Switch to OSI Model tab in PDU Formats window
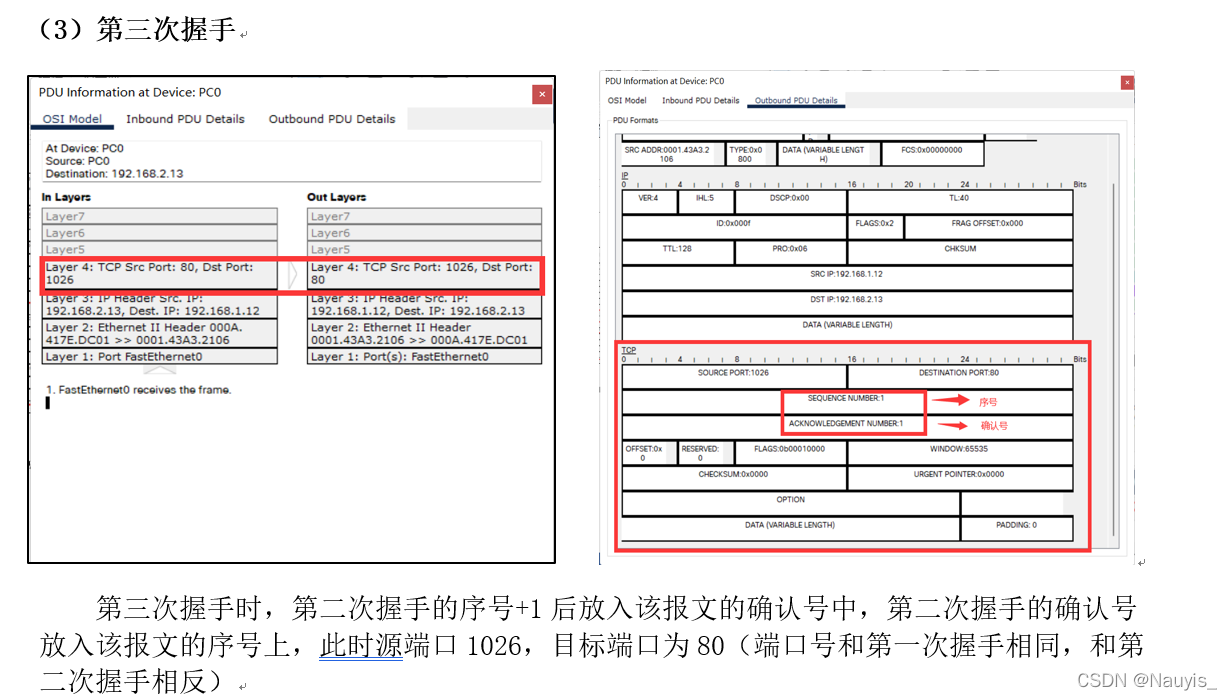 pyautogui.click(x=627, y=101)
